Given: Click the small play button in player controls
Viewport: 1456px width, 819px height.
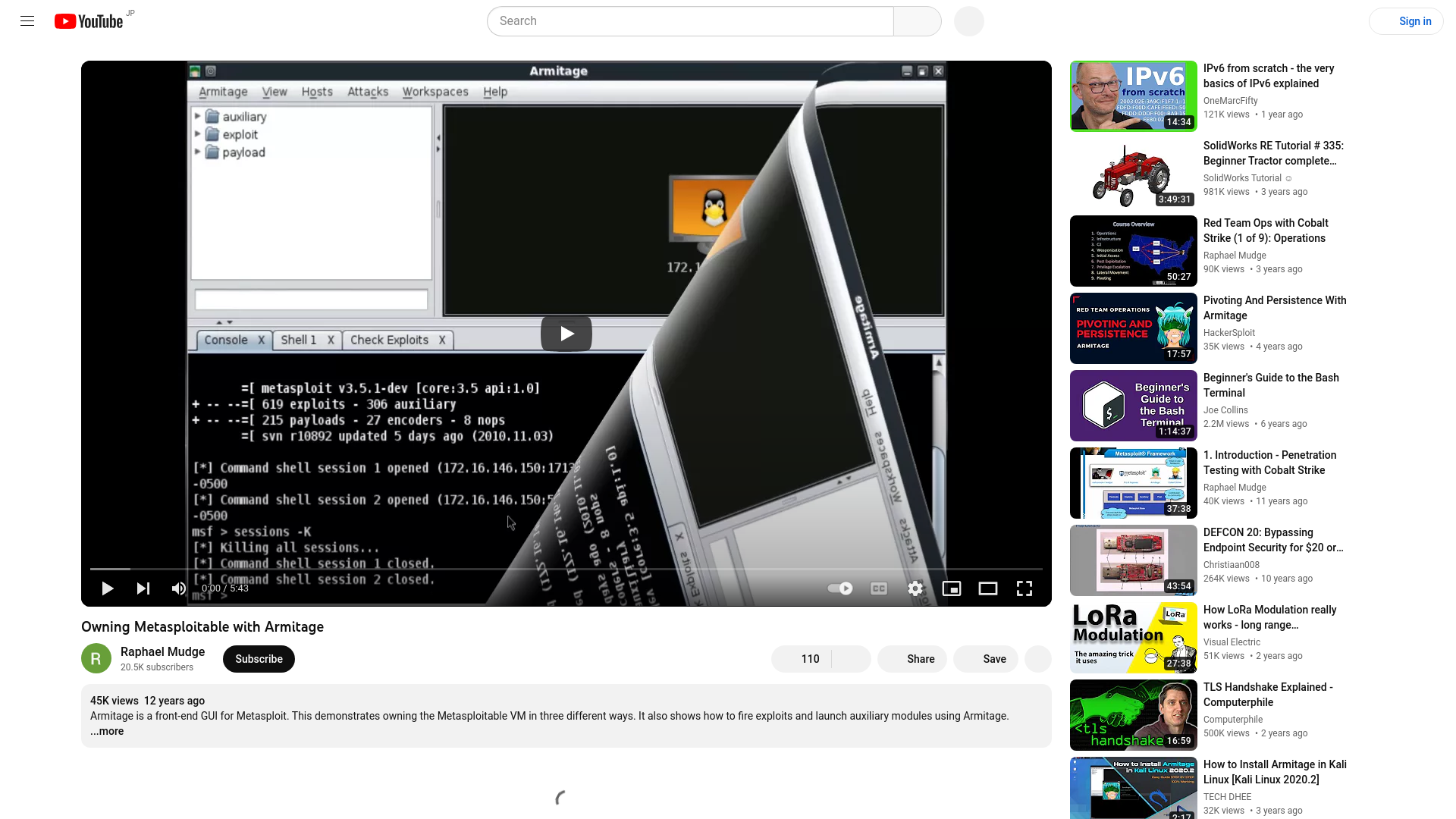Looking at the screenshot, I should 107,588.
